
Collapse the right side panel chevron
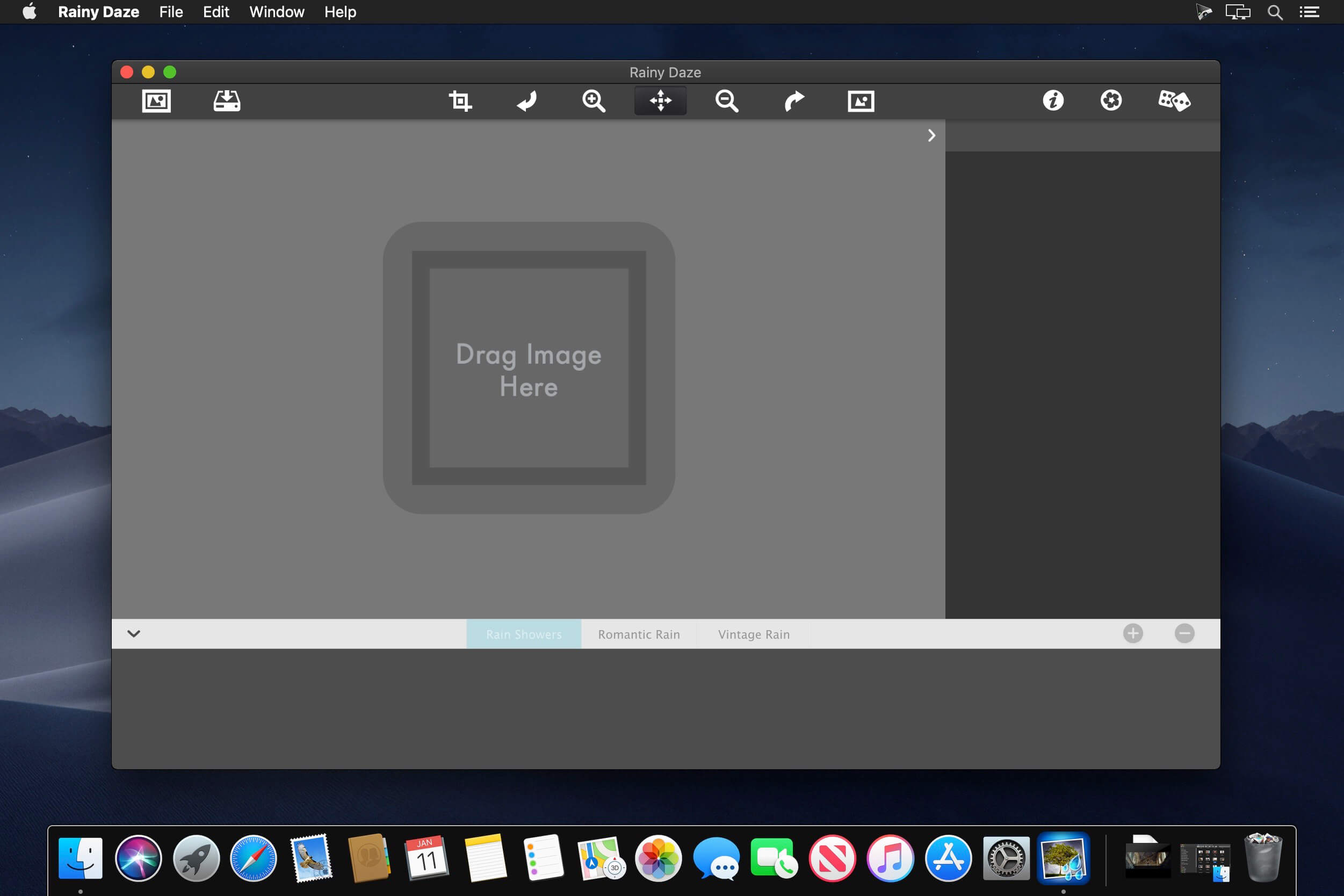(x=931, y=135)
